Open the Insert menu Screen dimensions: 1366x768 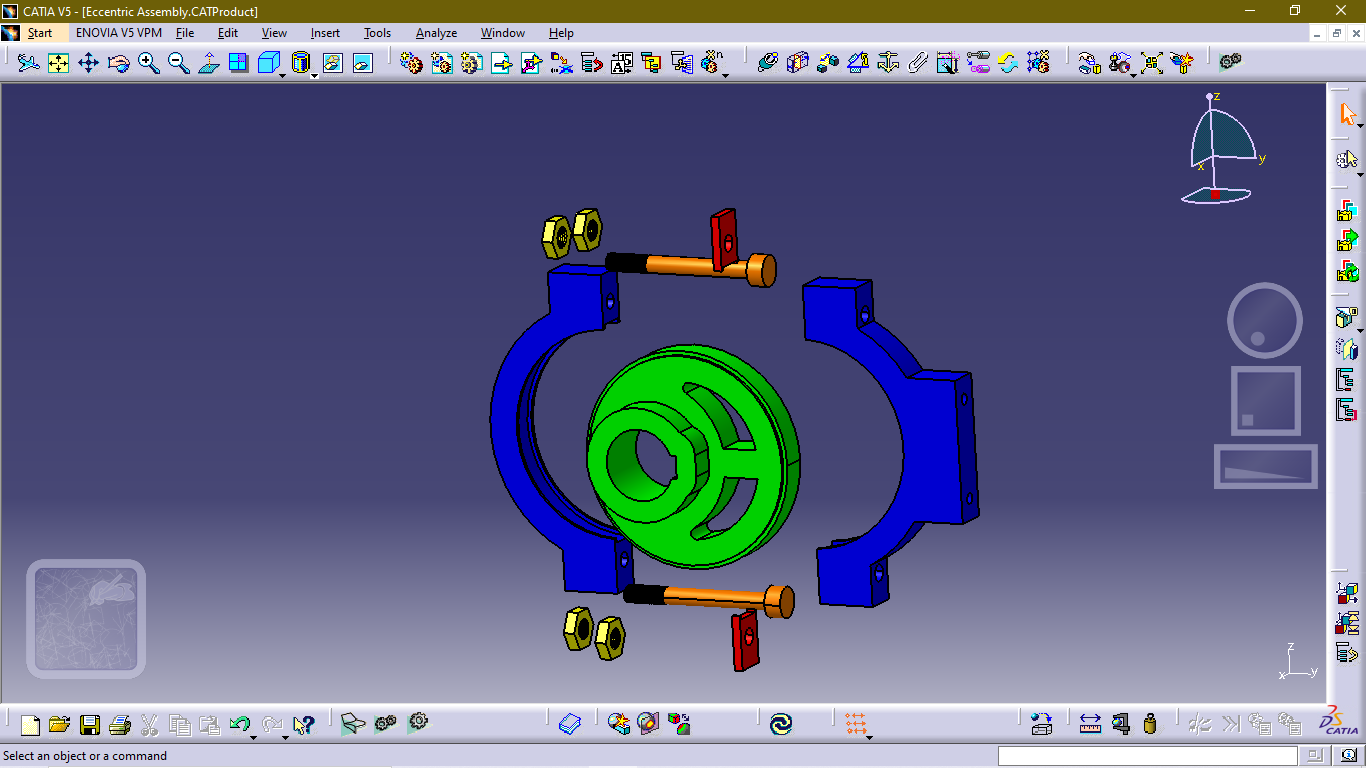point(324,32)
